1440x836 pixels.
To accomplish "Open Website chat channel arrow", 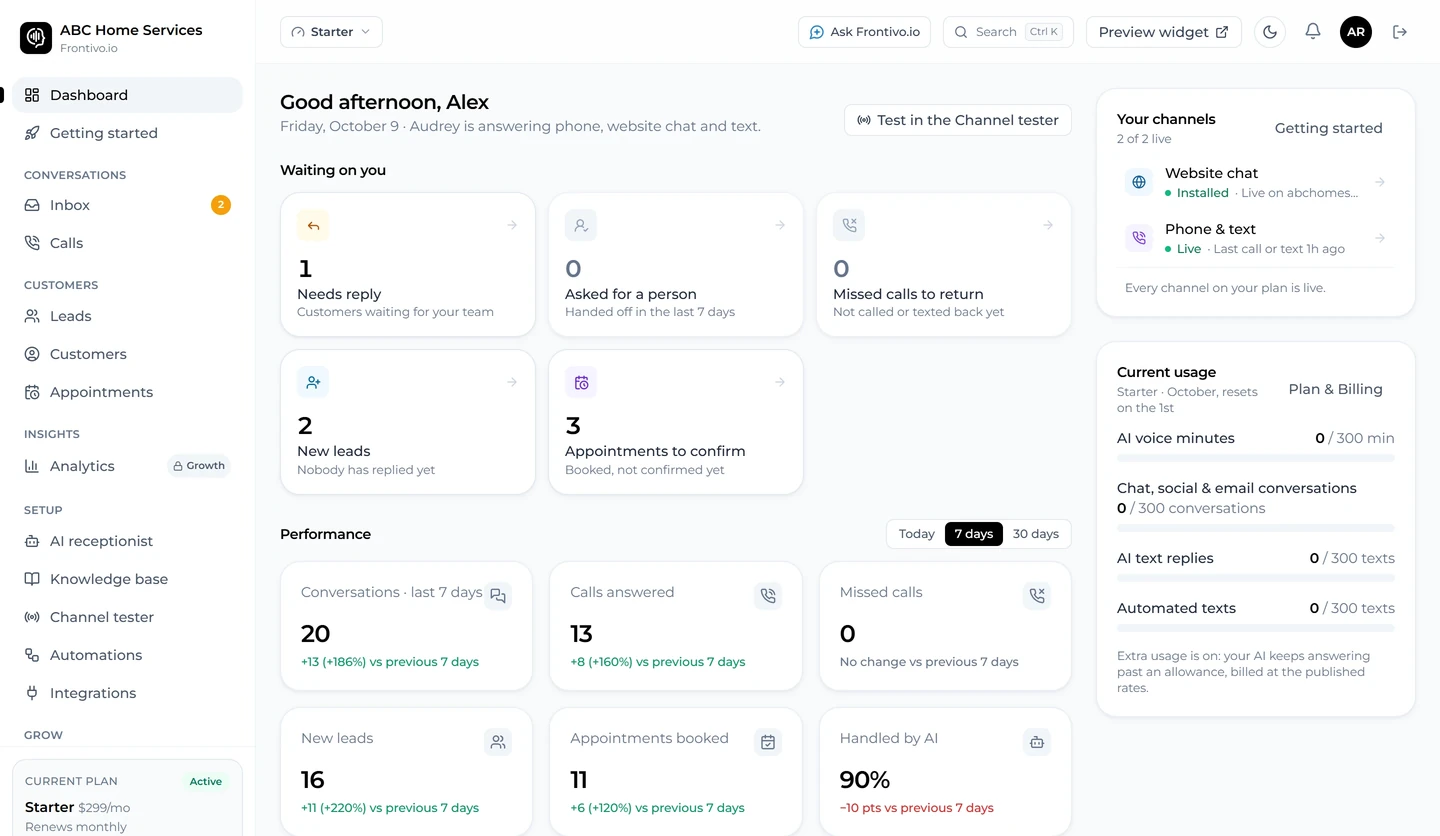I will point(1380,182).
